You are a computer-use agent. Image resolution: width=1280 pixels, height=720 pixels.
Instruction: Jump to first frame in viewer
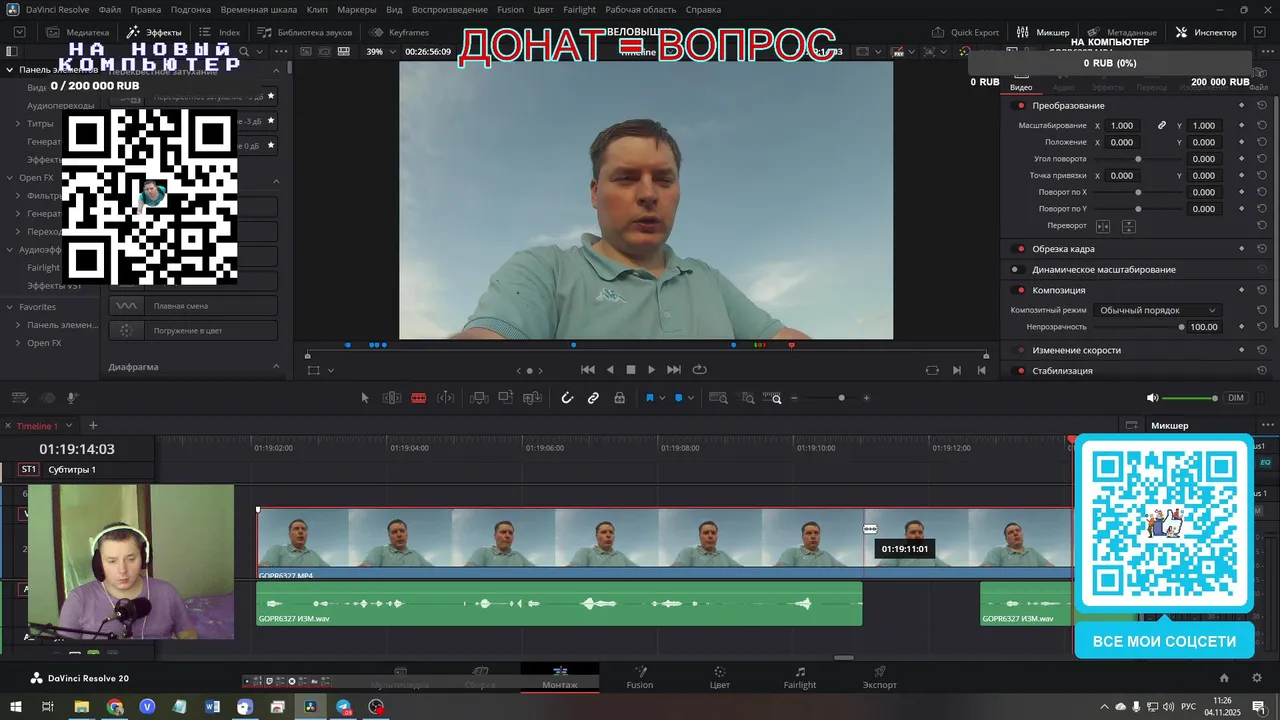588,370
